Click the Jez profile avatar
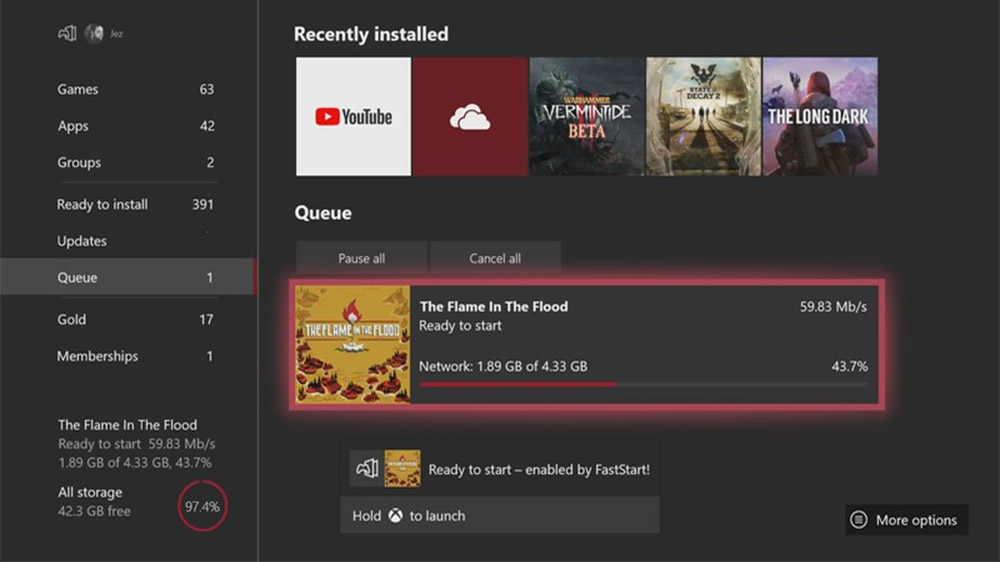 click(x=94, y=33)
